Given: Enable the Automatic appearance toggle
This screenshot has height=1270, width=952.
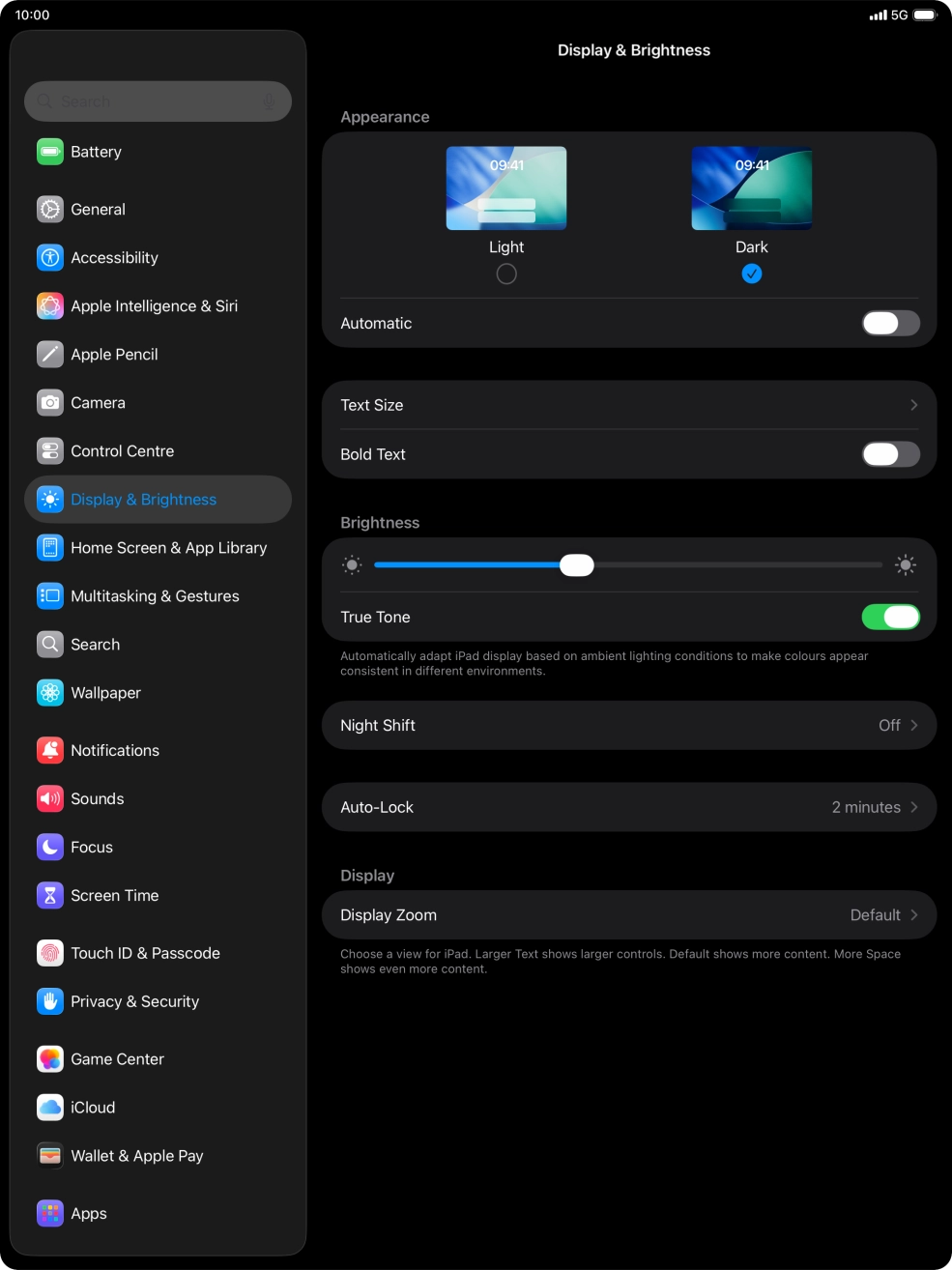Looking at the screenshot, I should (x=890, y=324).
